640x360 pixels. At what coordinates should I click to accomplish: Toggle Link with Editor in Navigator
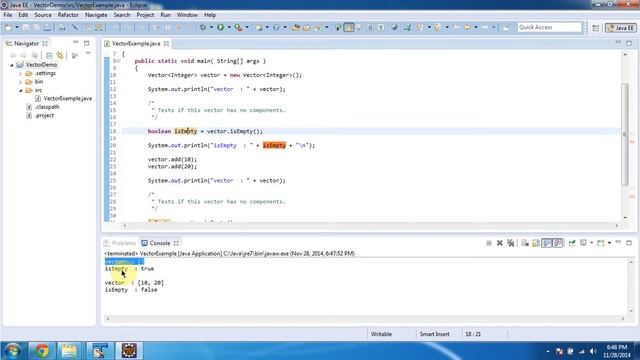[x=60, y=55]
